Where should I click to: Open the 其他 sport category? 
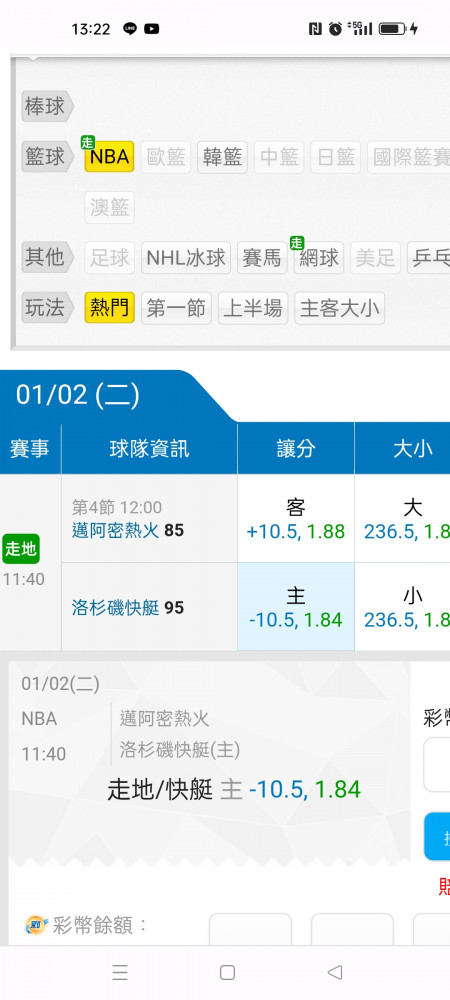(x=47, y=257)
